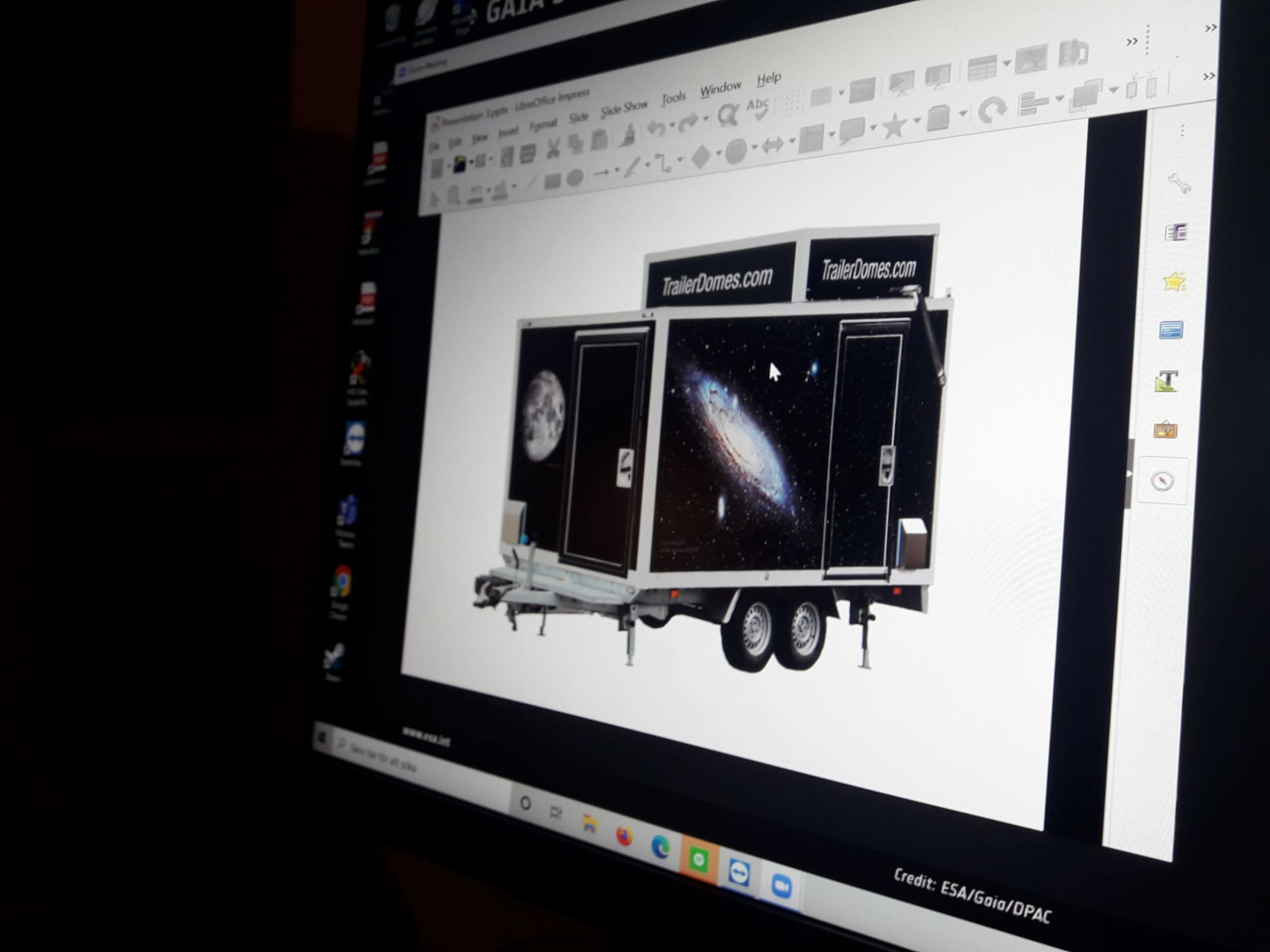Show hidden drawing toolbar items chevron

[x=1209, y=76]
